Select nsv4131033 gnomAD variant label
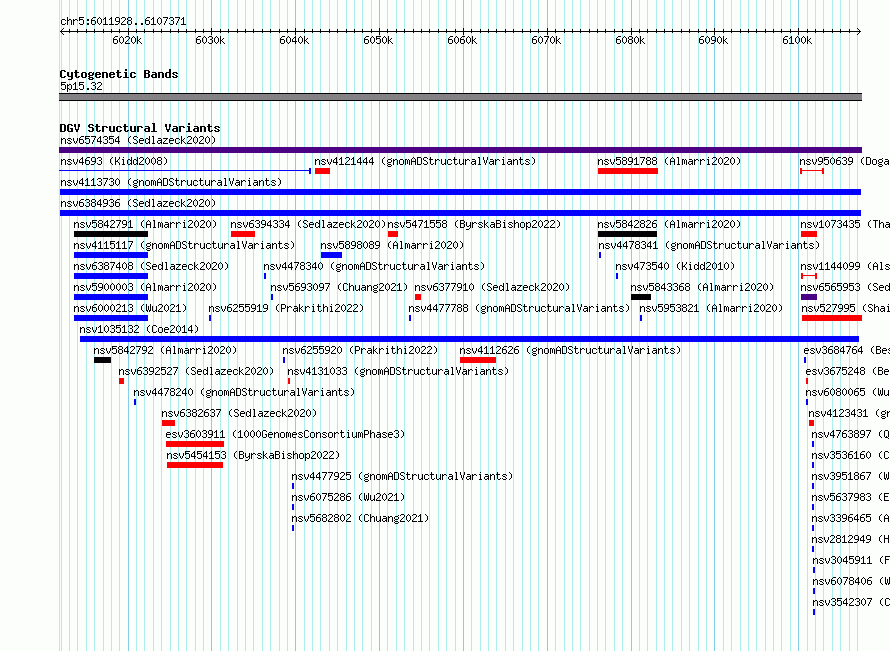 [x=398, y=371]
